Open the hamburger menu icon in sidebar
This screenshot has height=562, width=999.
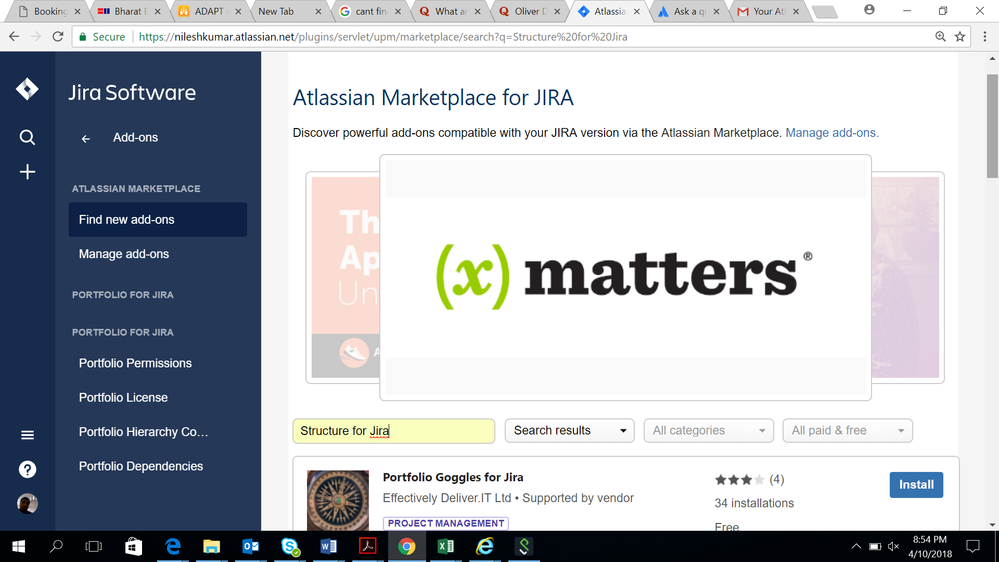(x=27, y=435)
